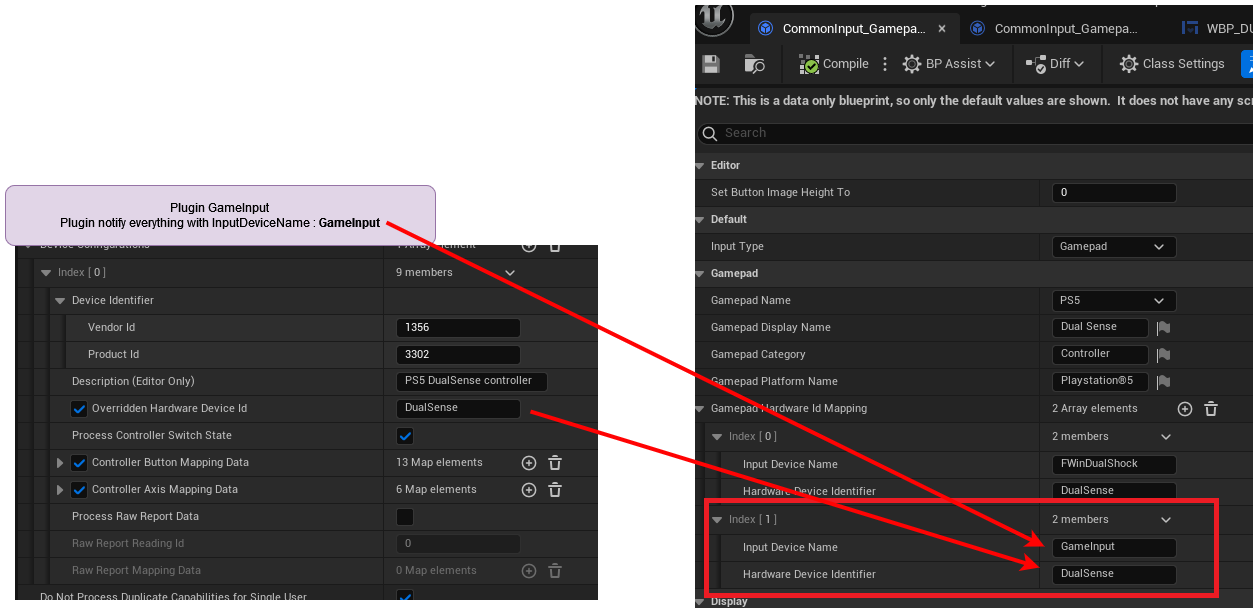Edit the Gamepad Platform Name field

tap(1100, 381)
